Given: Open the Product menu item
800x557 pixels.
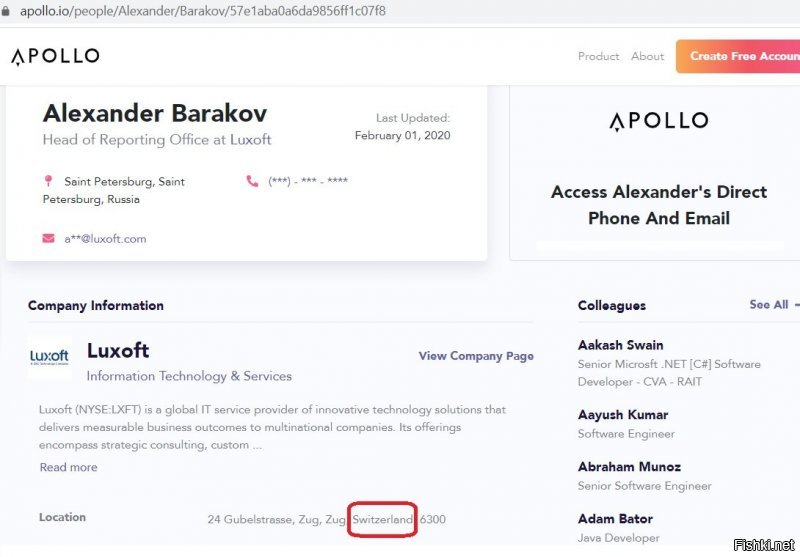Looking at the screenshot, I should [x=598, y=56].
